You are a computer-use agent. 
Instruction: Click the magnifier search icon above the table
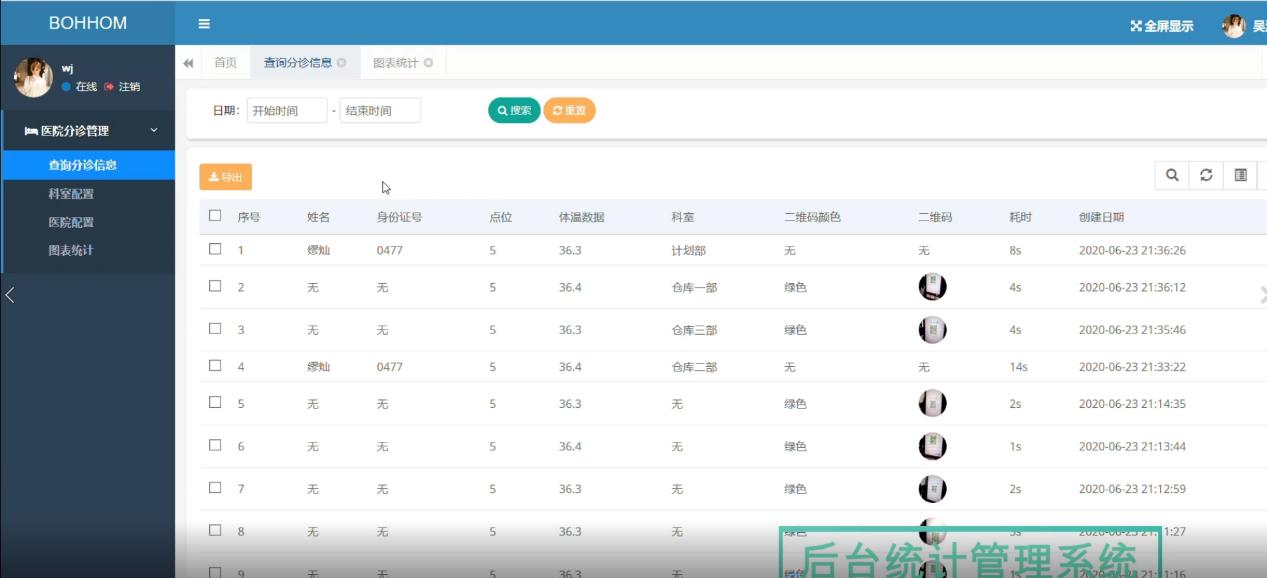[1171, 174]
